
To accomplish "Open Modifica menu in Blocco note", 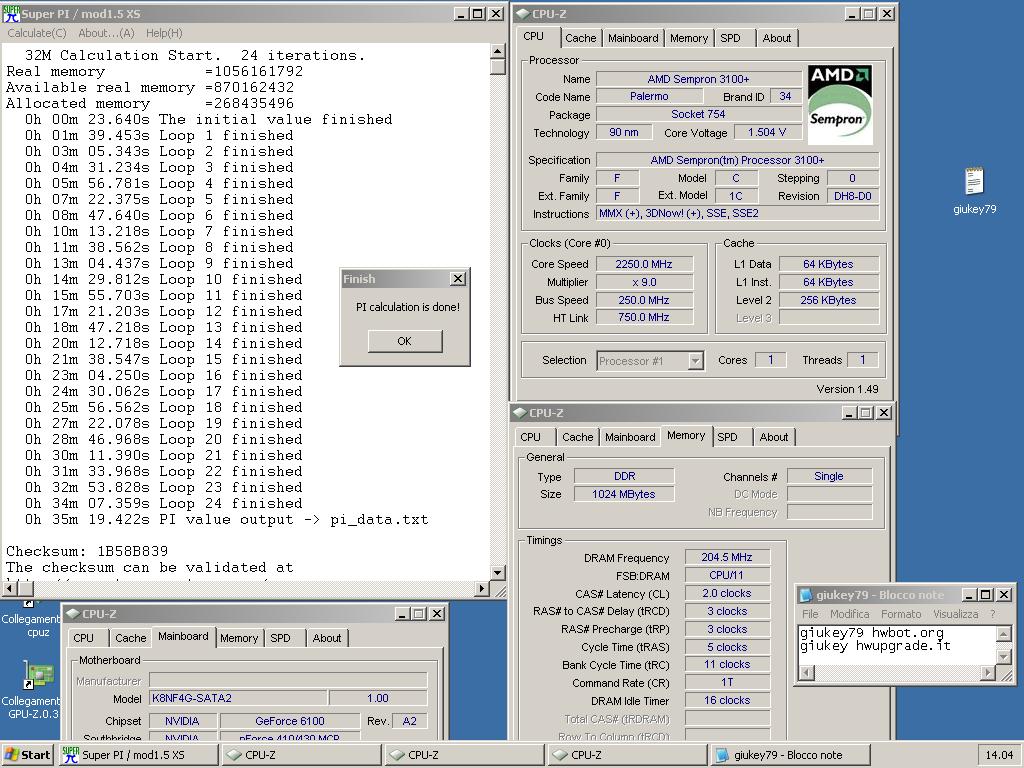I will (x=849, y=614).
